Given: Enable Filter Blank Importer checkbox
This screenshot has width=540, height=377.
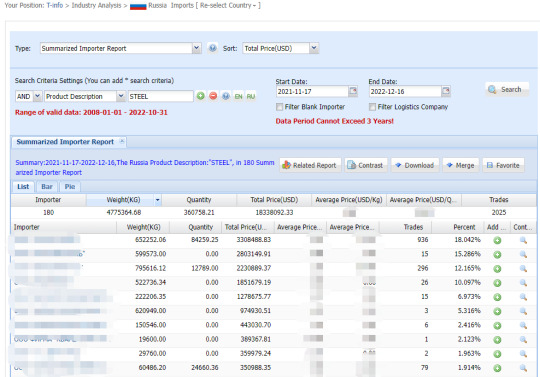Looking at the screenshot, I should pyautogui.click(x=280, y=107).
